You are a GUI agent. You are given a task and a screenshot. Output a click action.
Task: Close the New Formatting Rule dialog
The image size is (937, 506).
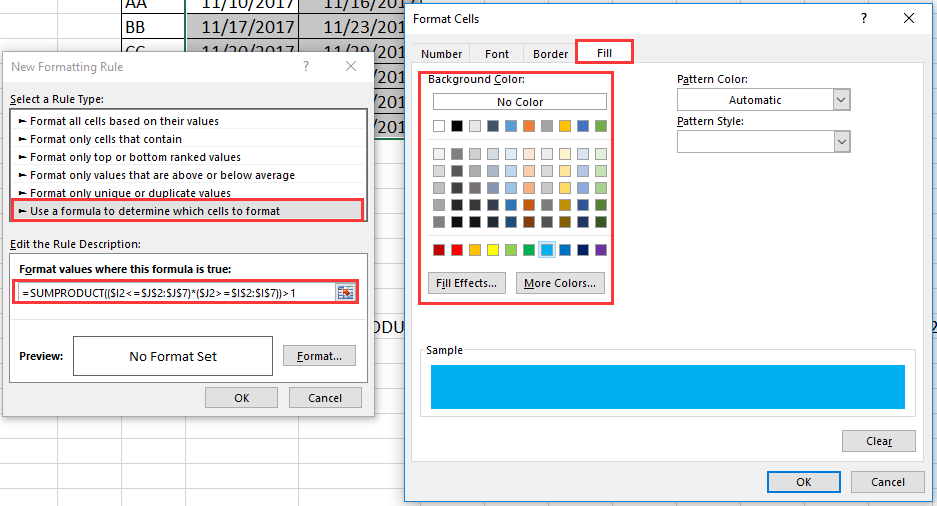tap(350, 66)
